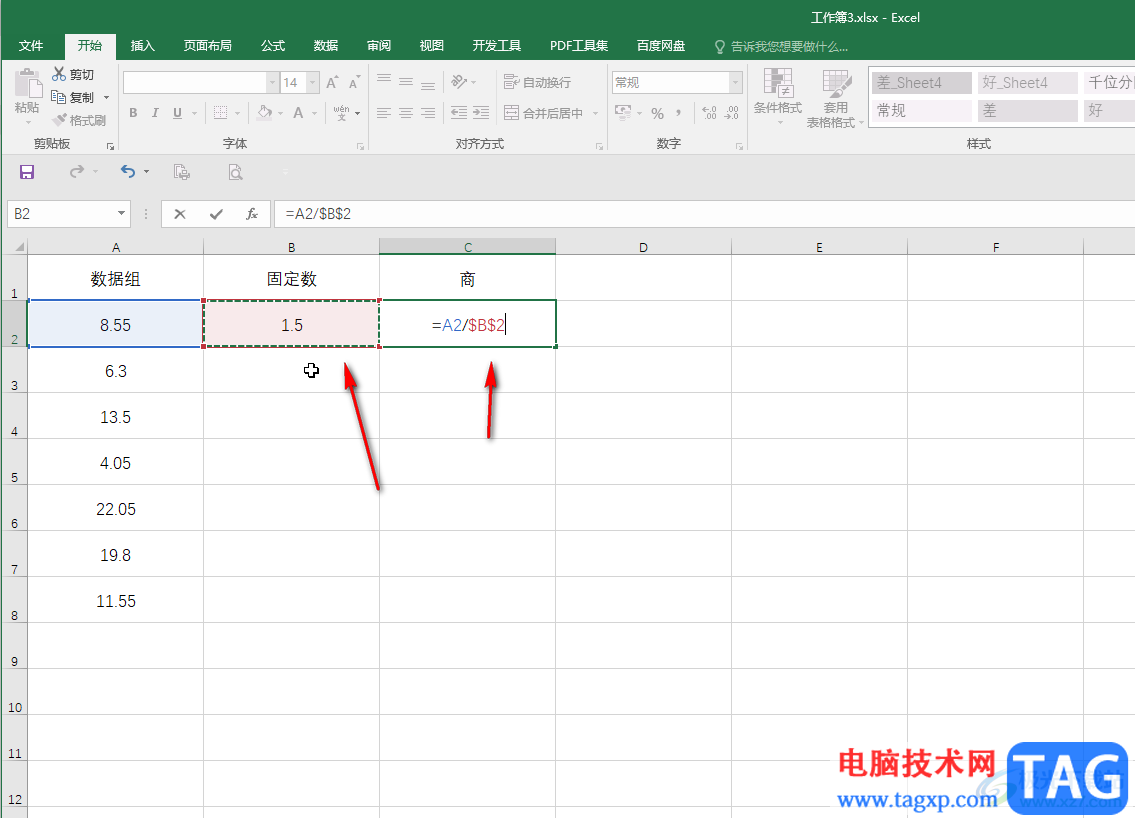Image resolution: width=1135 pixels, height=818 pixels.
Task: Click the wén phonetic guide icon
Action: (342, 113)
